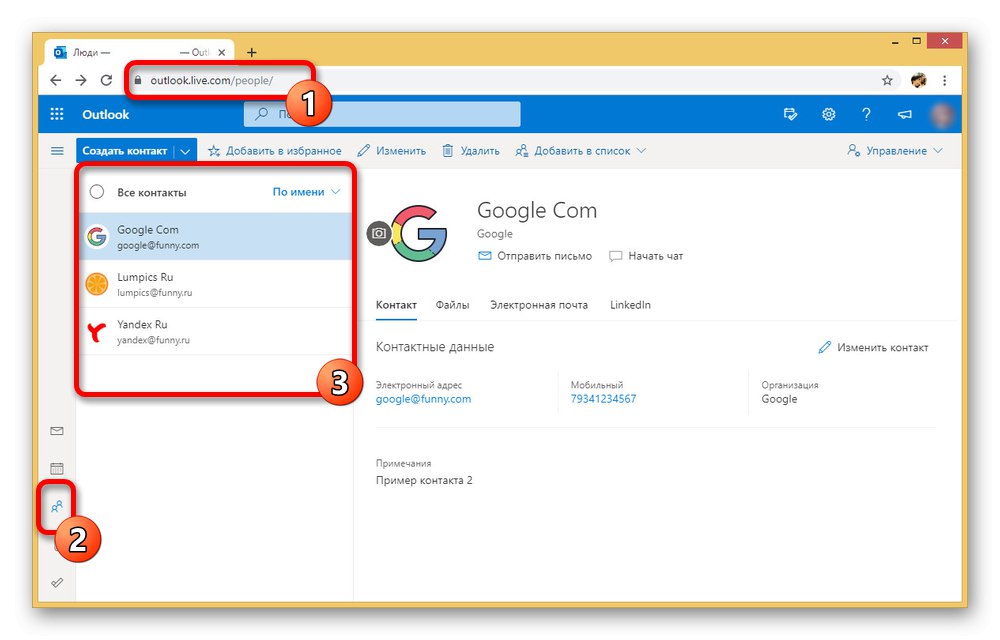1000x640 pixels.
Task: Switch to the Файлы tab
Action: click(452, 305)
